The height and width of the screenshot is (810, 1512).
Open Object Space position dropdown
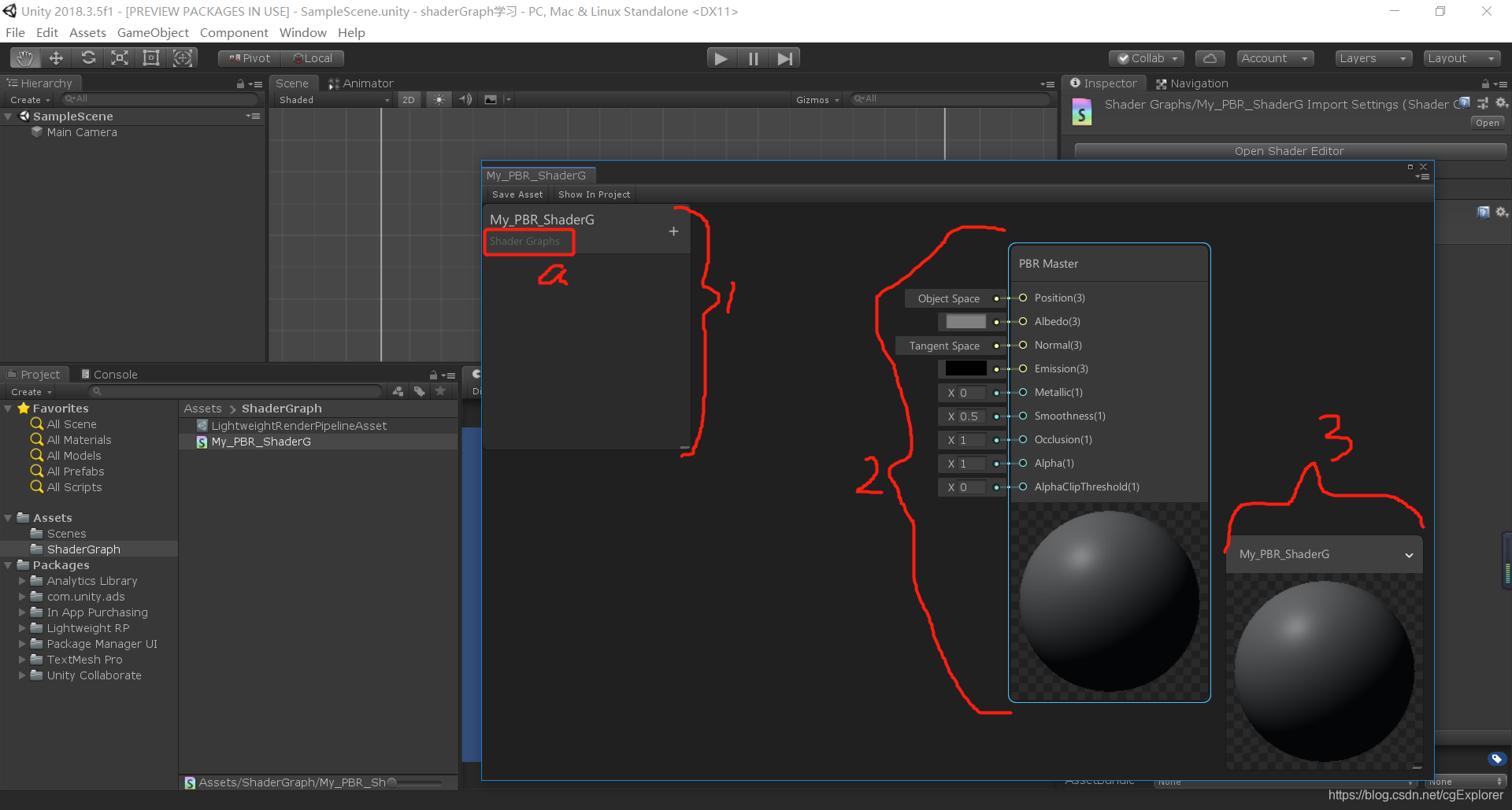[948, 298]
